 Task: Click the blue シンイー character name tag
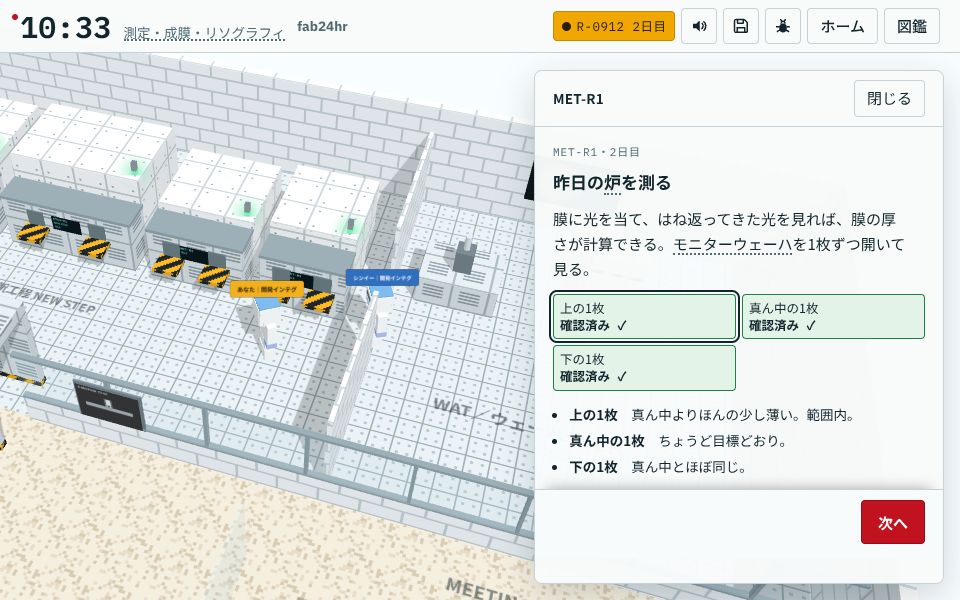tap(382, 277)
